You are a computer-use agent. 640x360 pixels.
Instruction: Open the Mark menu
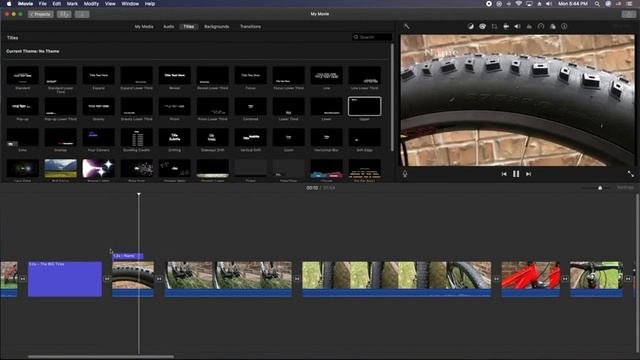pyautogui.click(x=72, y=4)
